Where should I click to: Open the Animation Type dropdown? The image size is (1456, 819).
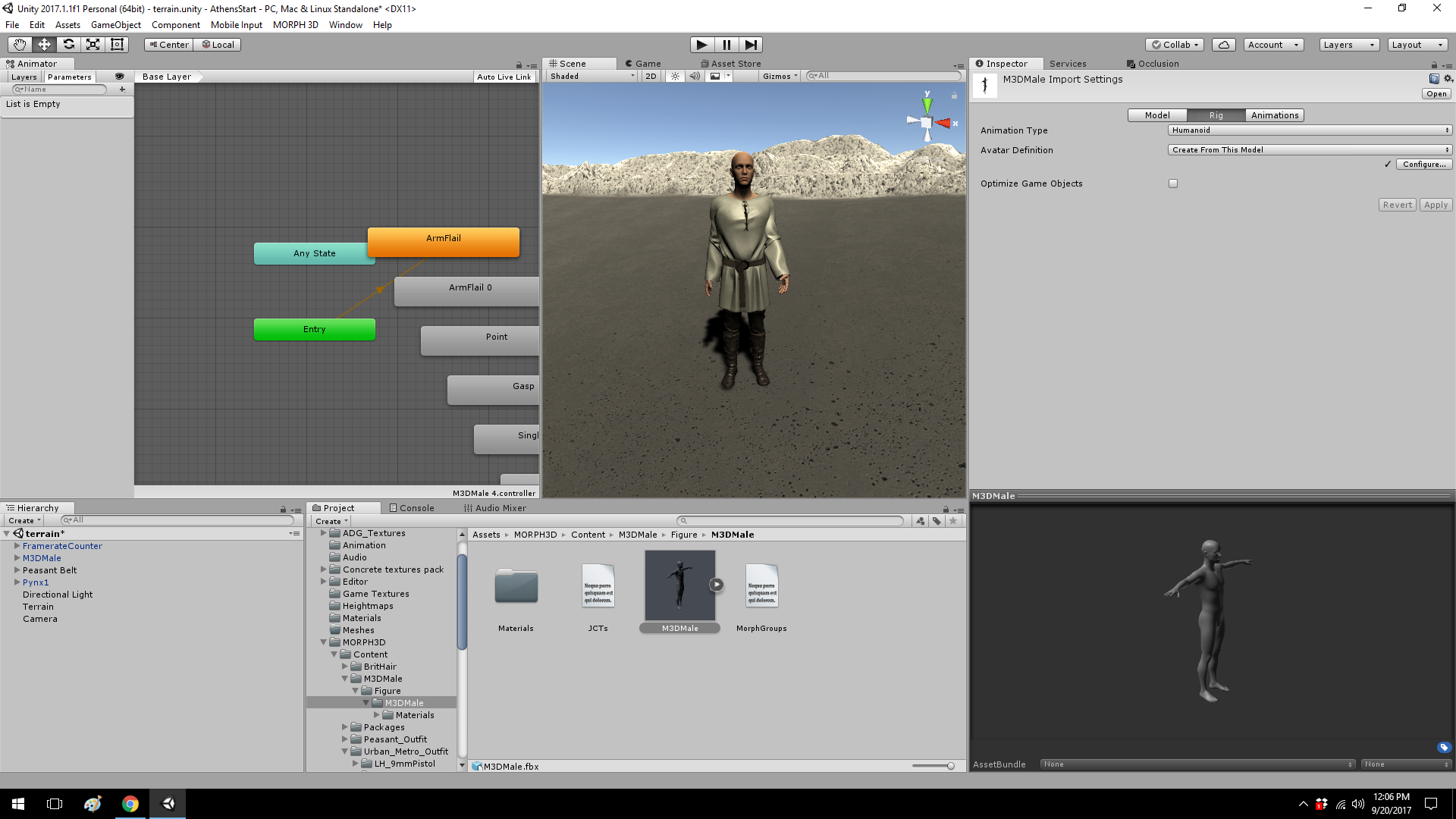(1310, 130)
